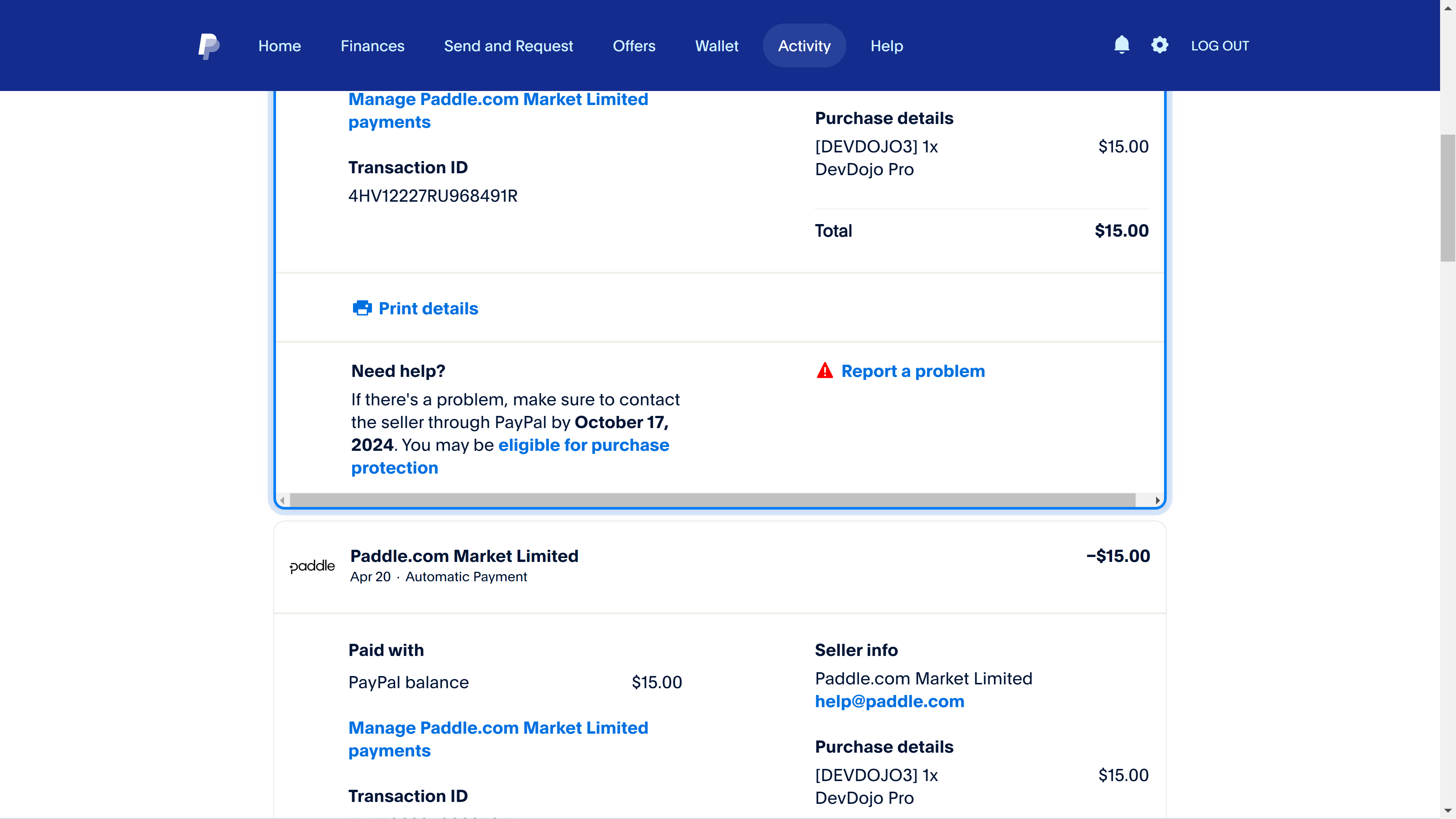Click the Seller info heading

856,650
